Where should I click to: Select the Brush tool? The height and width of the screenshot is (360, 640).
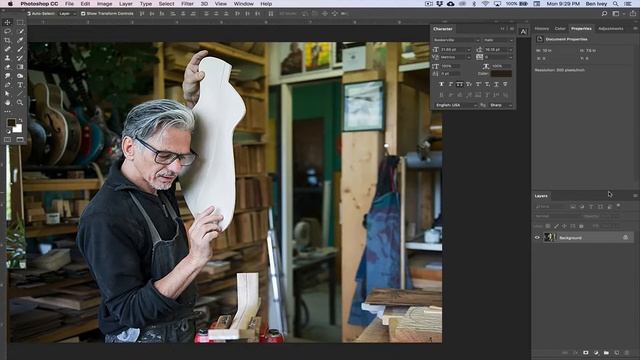[20, 49]
